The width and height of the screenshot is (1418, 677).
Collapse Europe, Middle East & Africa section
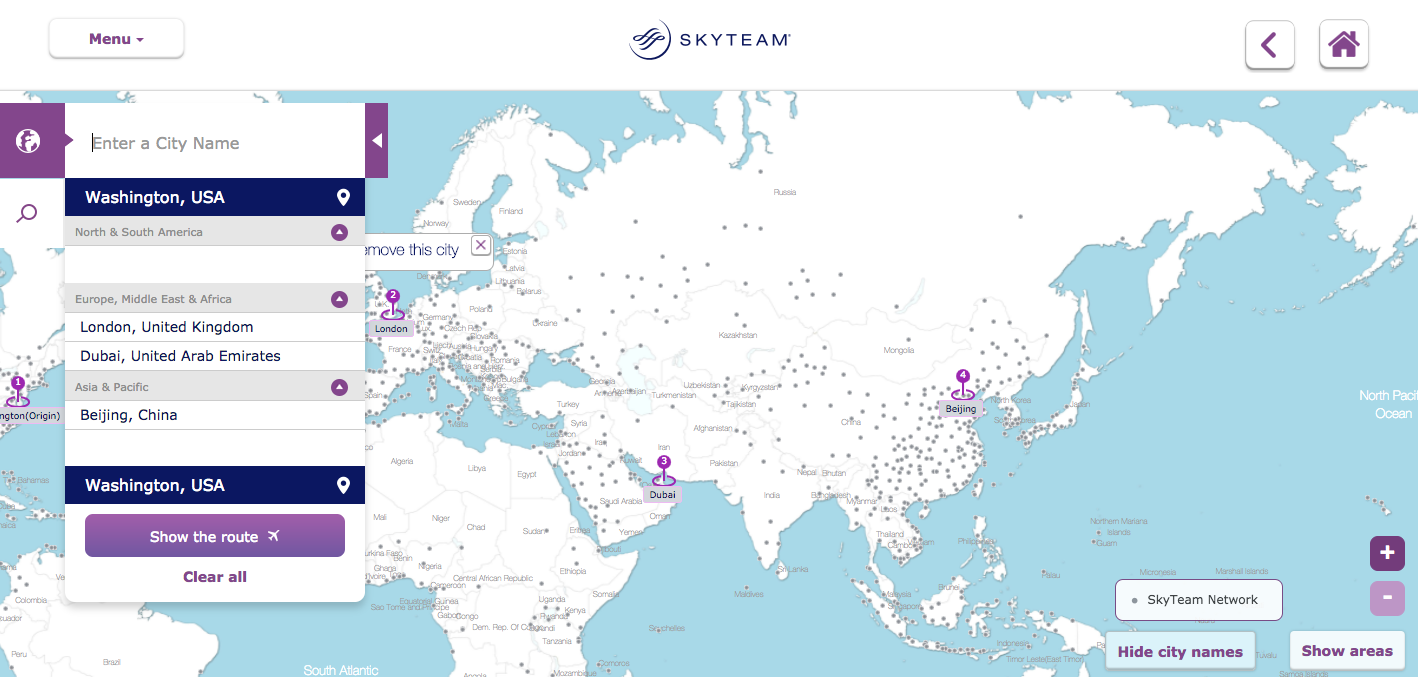(339, 299)
